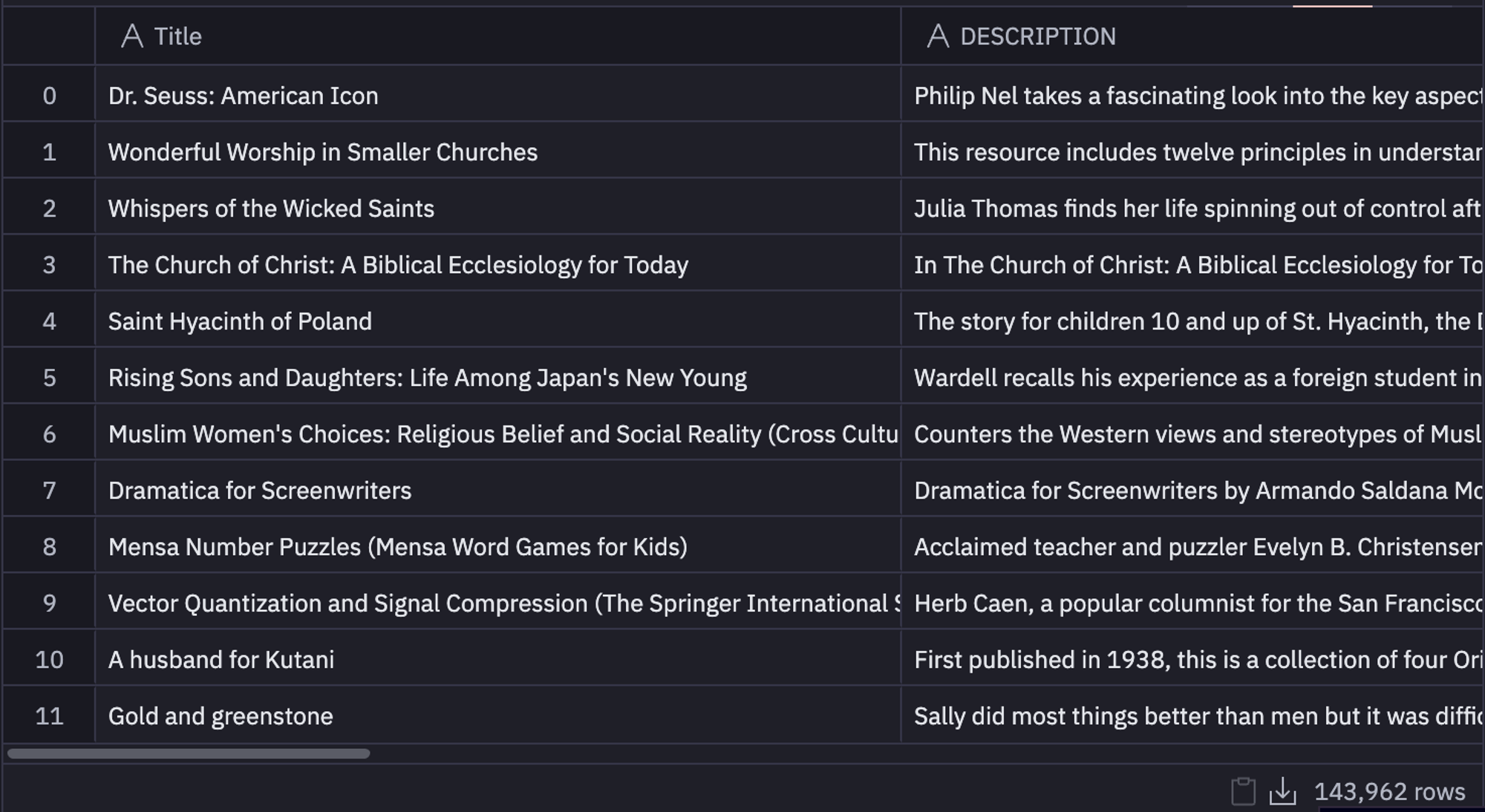Click the description starting 'Philip Nel takes'
Screen dimensions: 1485x812
click(x=1192, y=96)
